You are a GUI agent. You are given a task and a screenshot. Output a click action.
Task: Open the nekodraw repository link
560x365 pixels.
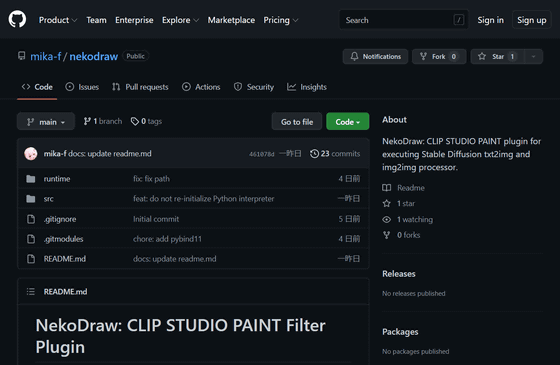94,56
